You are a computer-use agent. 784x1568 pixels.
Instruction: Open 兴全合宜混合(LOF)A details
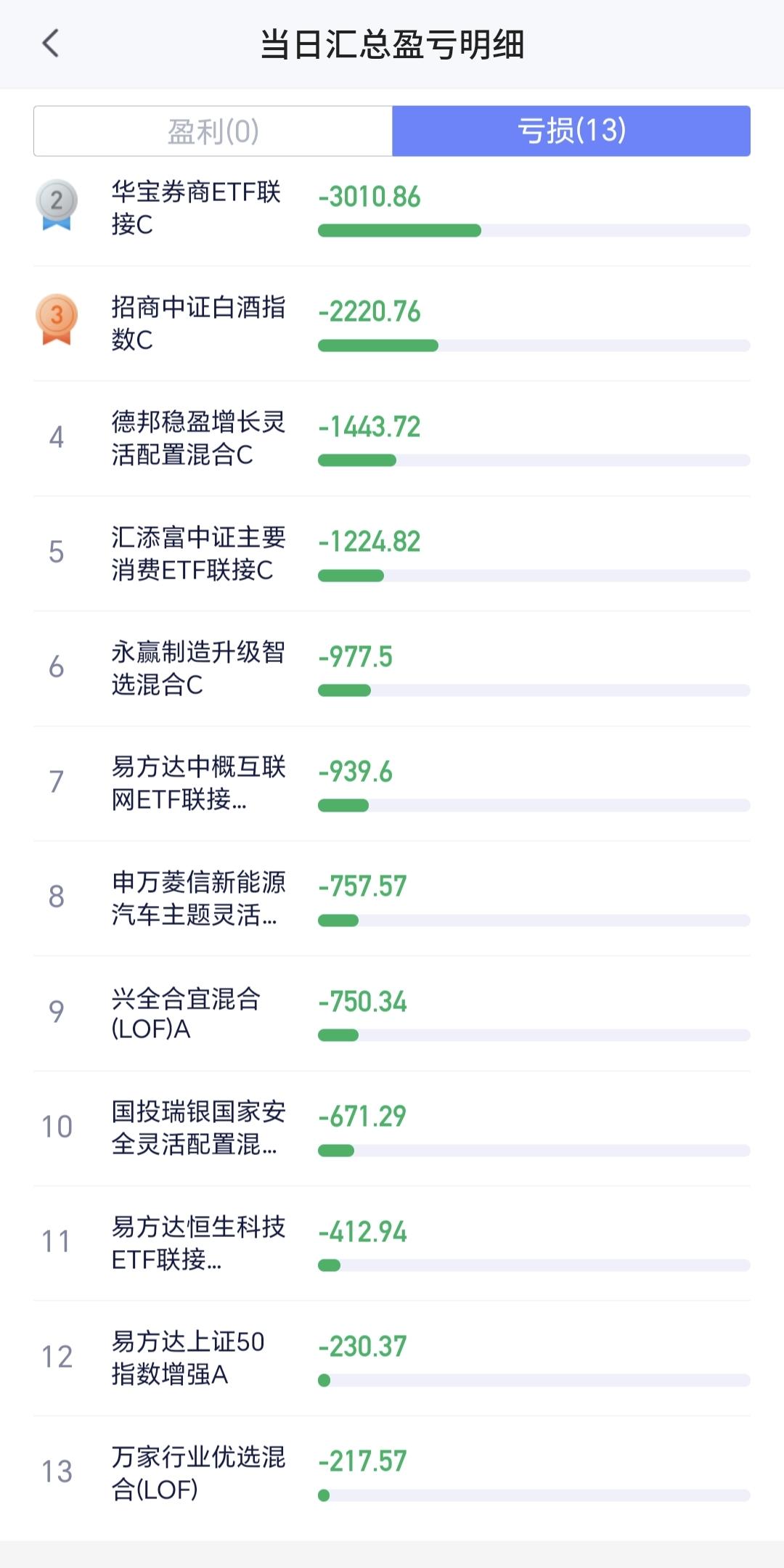coord(392,1013)
